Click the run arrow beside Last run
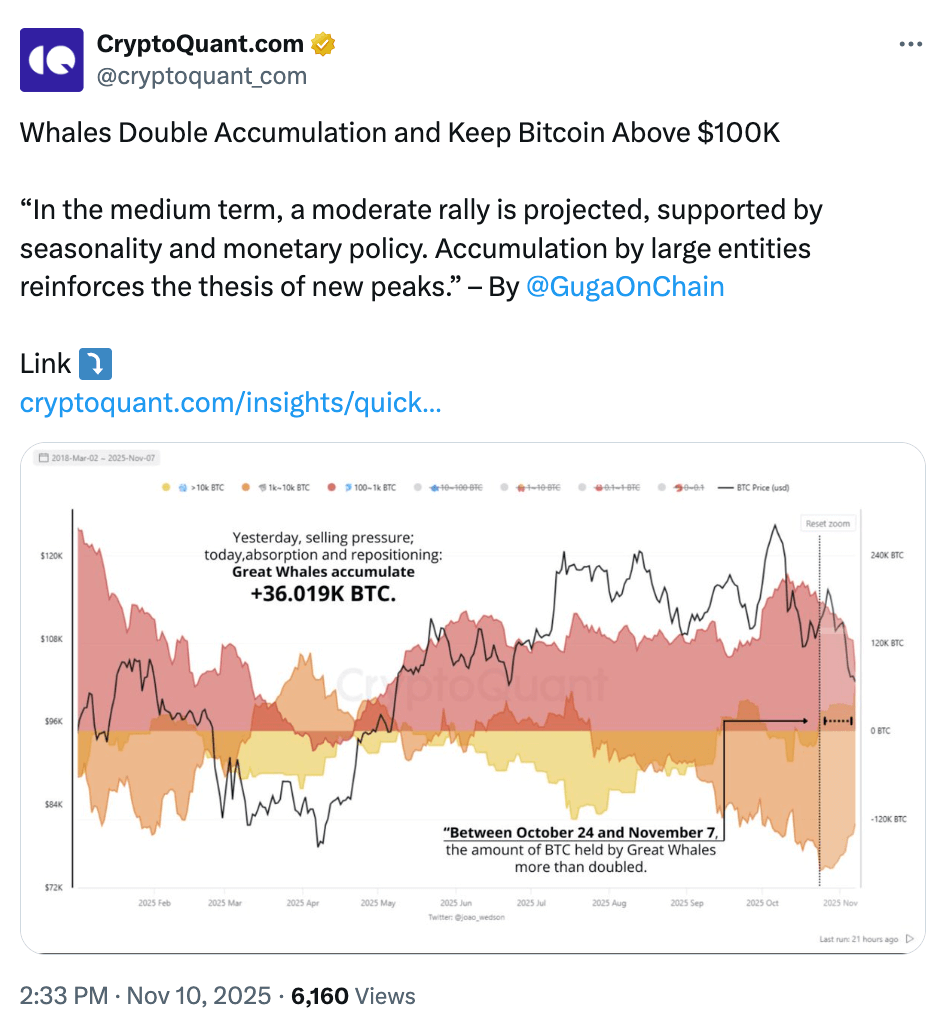The height and width of the screenshot is (1026, 948). 909,939
